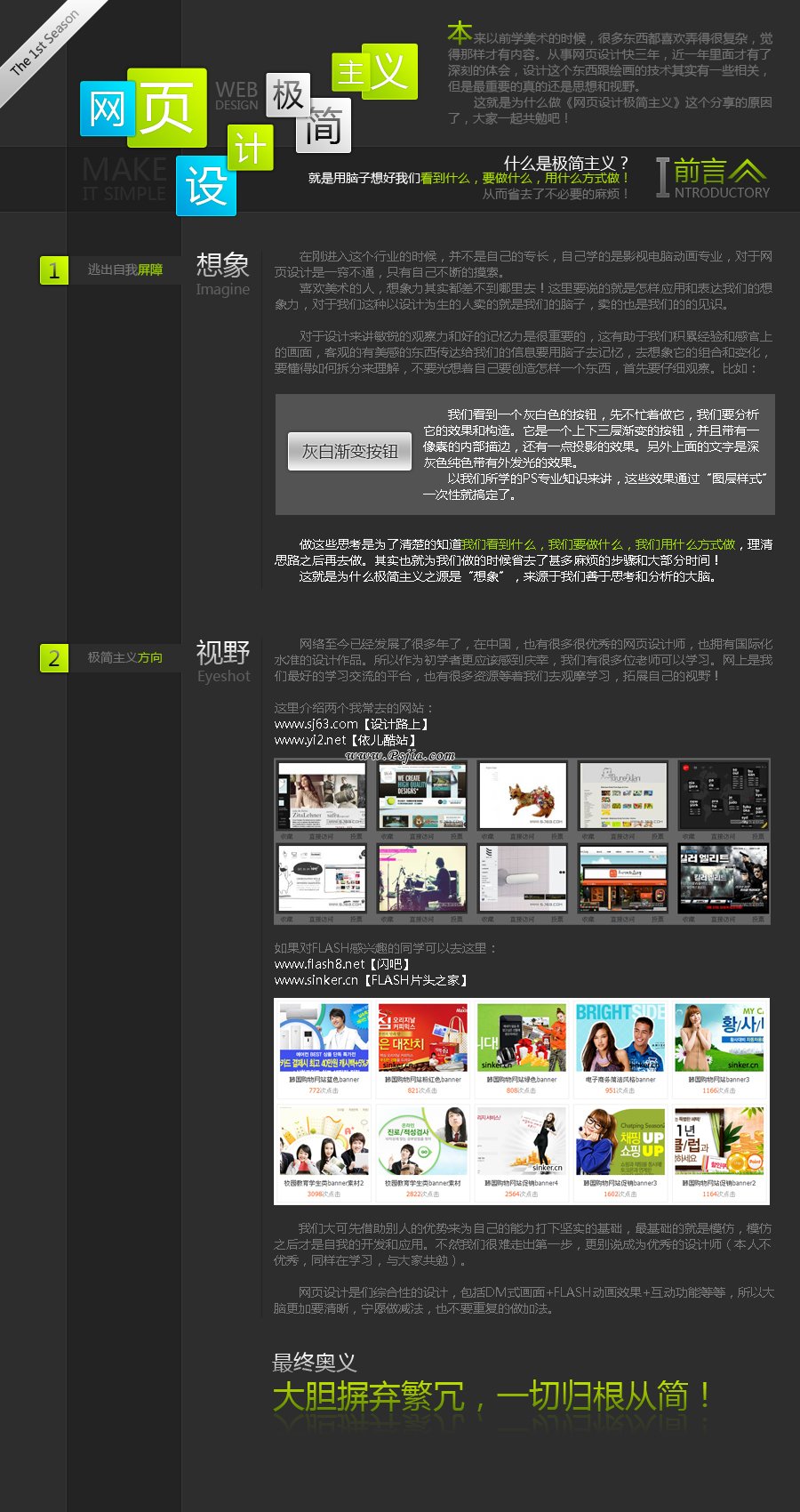Open the www.flash8.net 闪吧 link
Image resolution: width=800 pixels, height=1512 pixels.
(343, 964)
